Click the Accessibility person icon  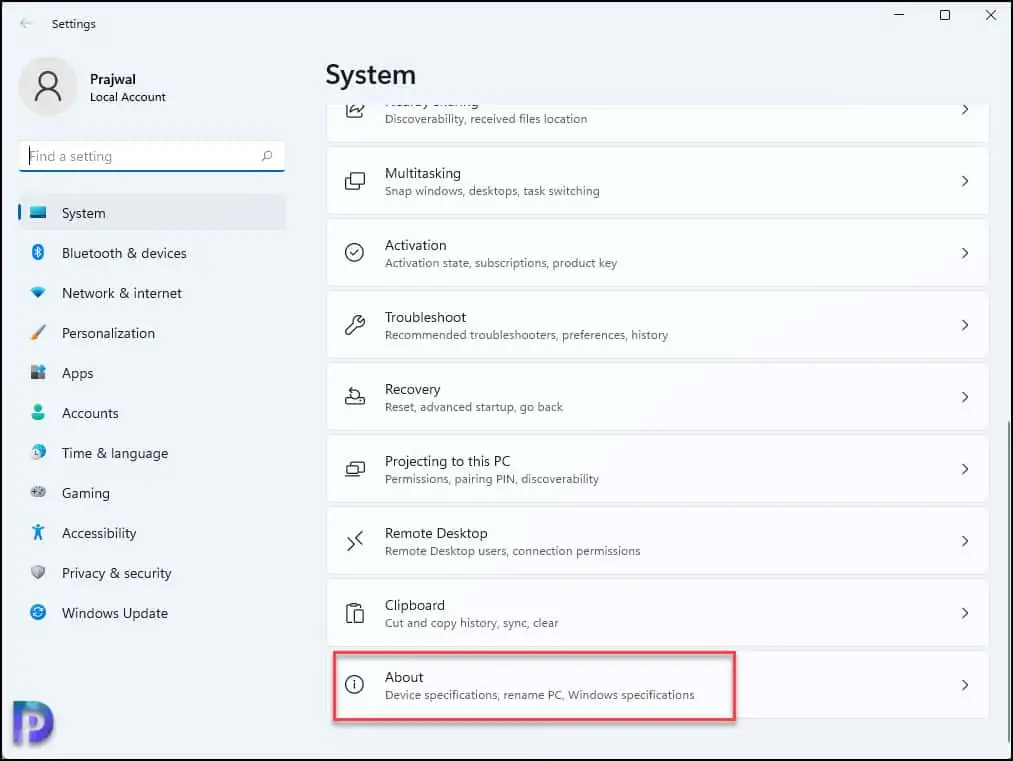pos(38,533)
